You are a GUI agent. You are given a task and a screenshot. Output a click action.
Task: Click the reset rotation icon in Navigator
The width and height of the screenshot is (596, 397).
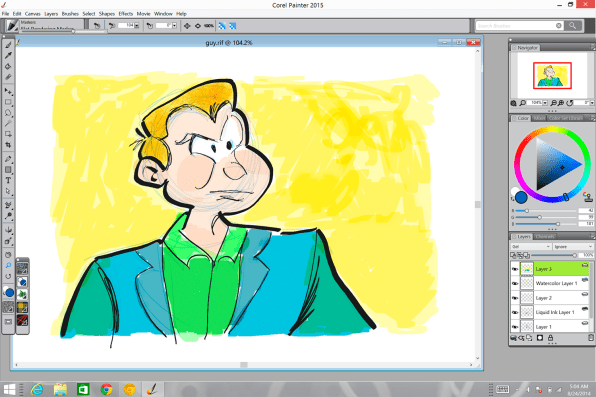(x=569, y=103)
